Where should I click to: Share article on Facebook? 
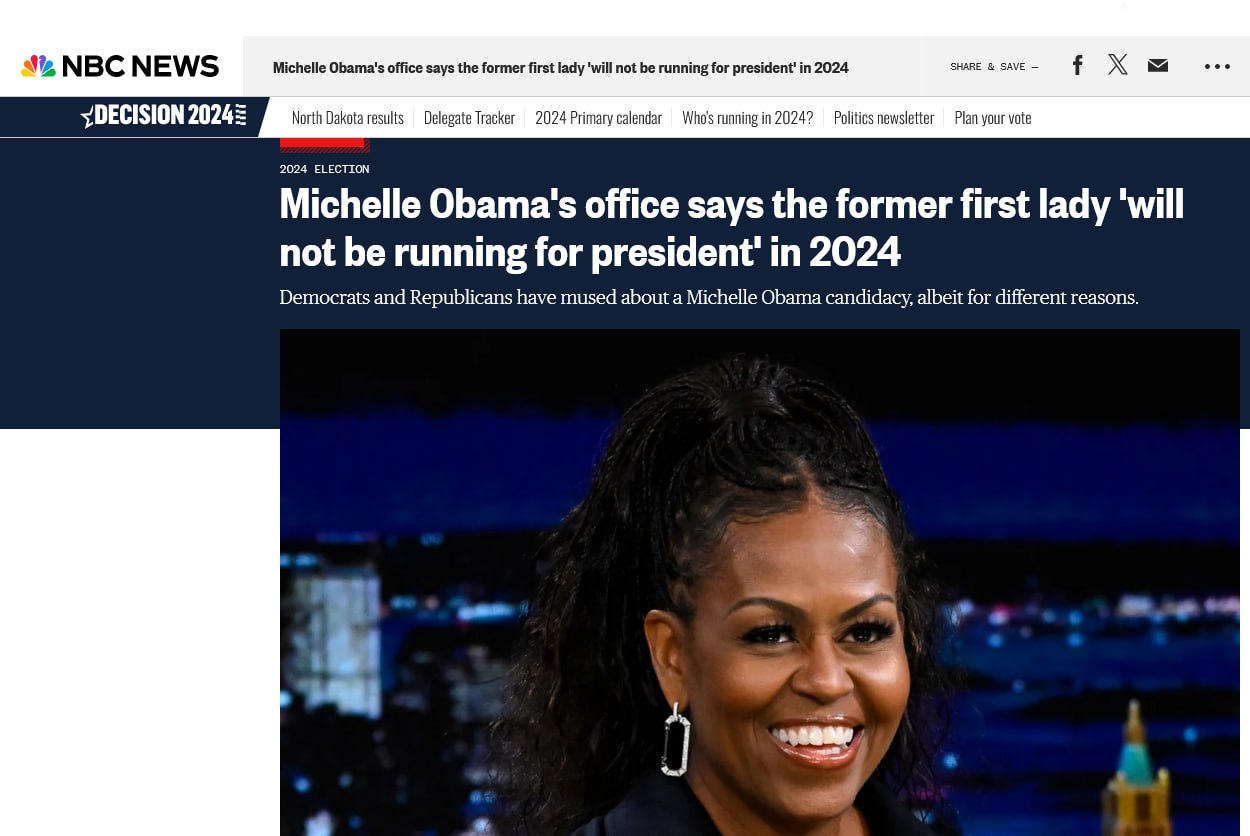(1077, 66)
